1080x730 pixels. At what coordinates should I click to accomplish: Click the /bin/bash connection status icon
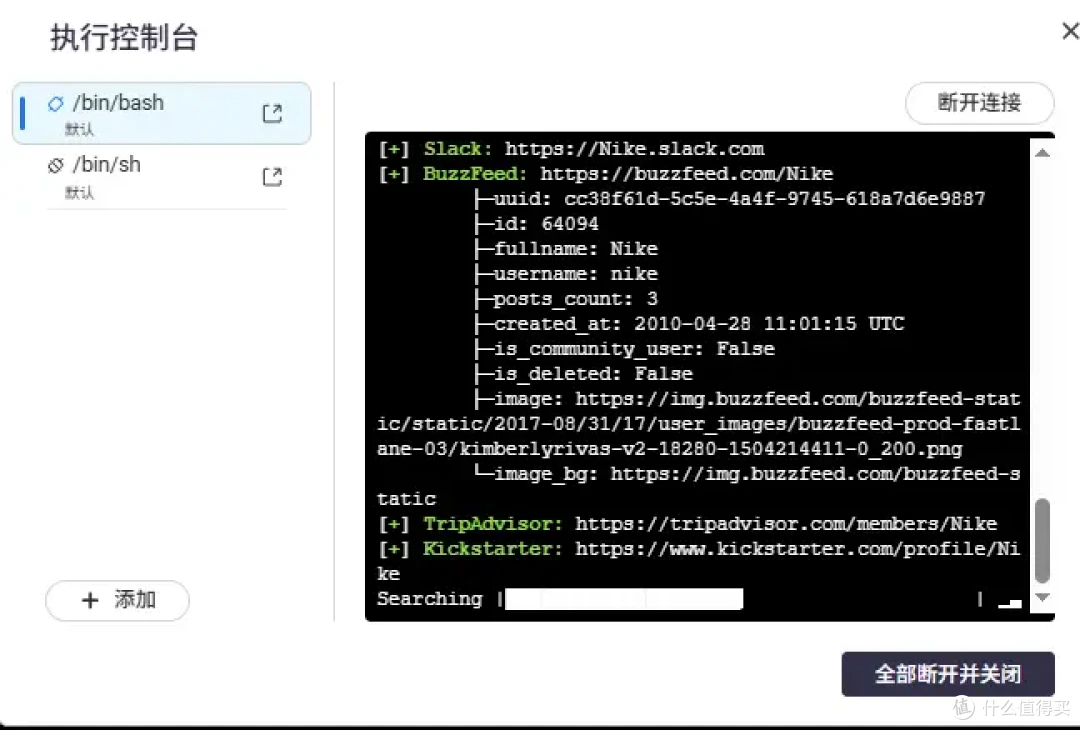(56, 103)
